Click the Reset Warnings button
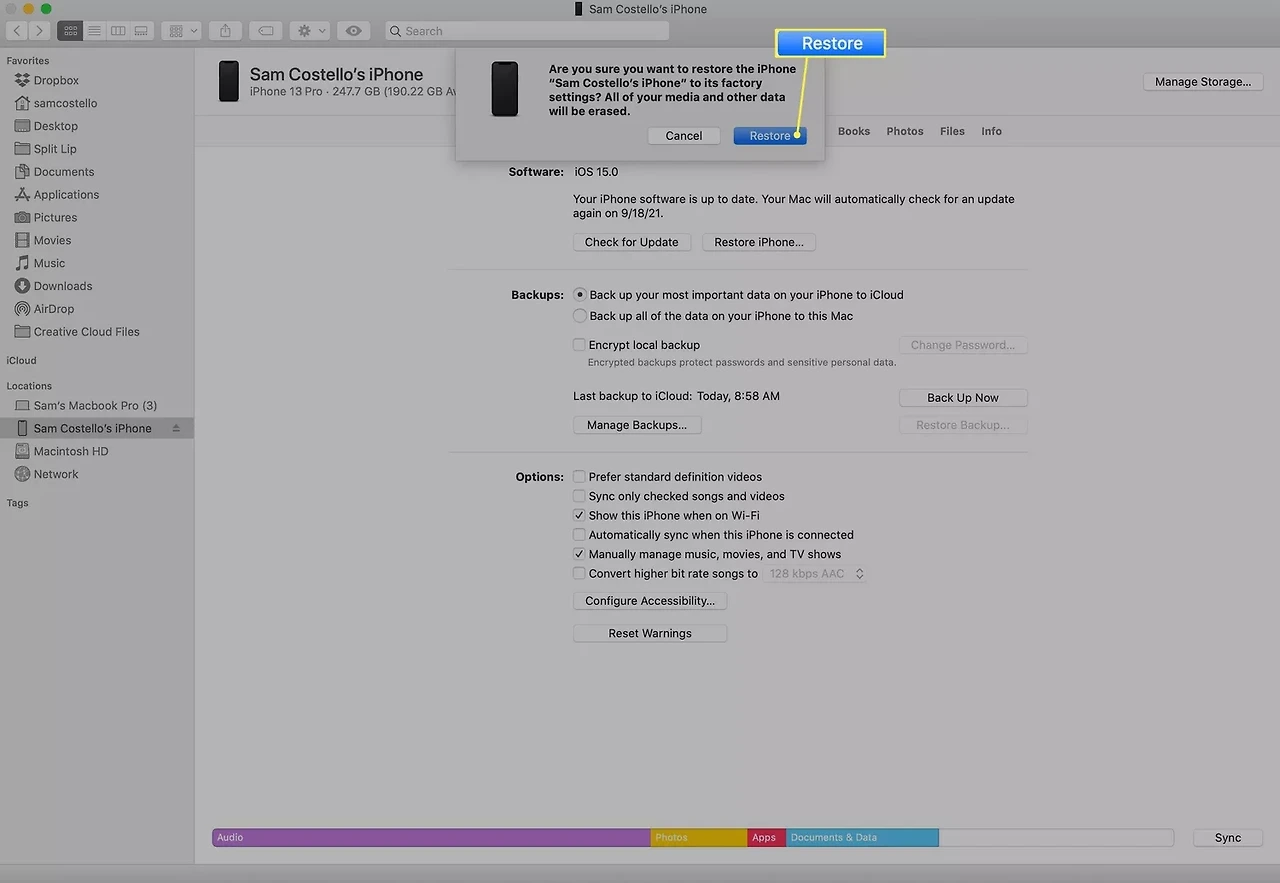Image resolution: width=1280 pixels, height=883 pixels. tap(650, 634)
